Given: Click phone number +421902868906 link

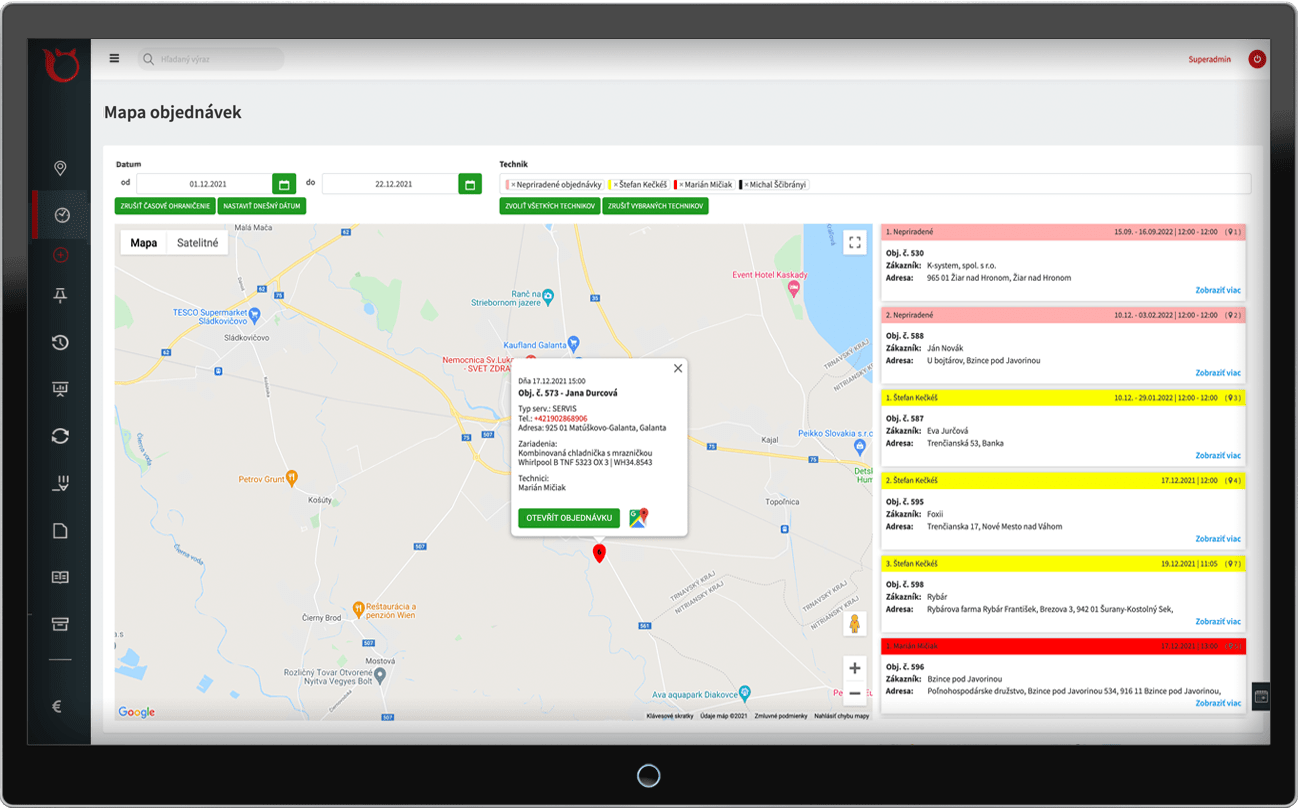Looking at the screenshot, I should click(561, 418).
